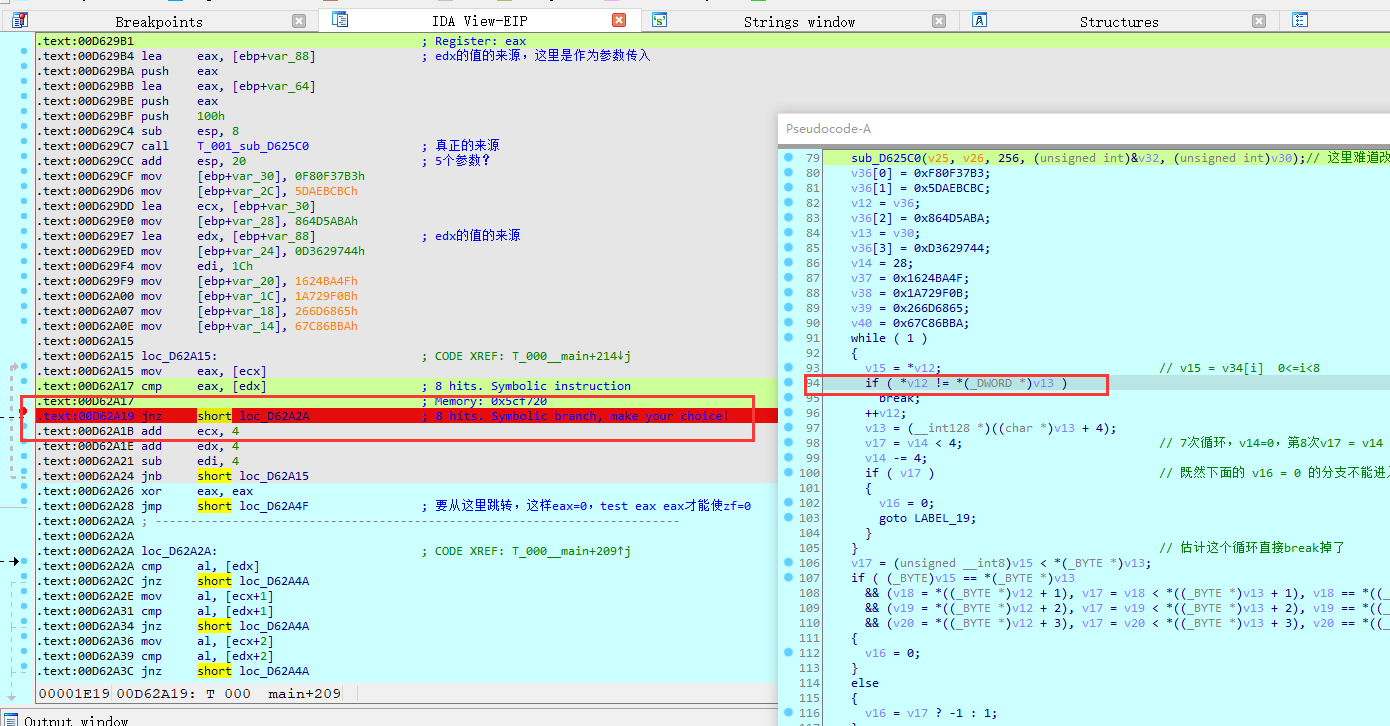Close the Breakpoints tab

299,21
